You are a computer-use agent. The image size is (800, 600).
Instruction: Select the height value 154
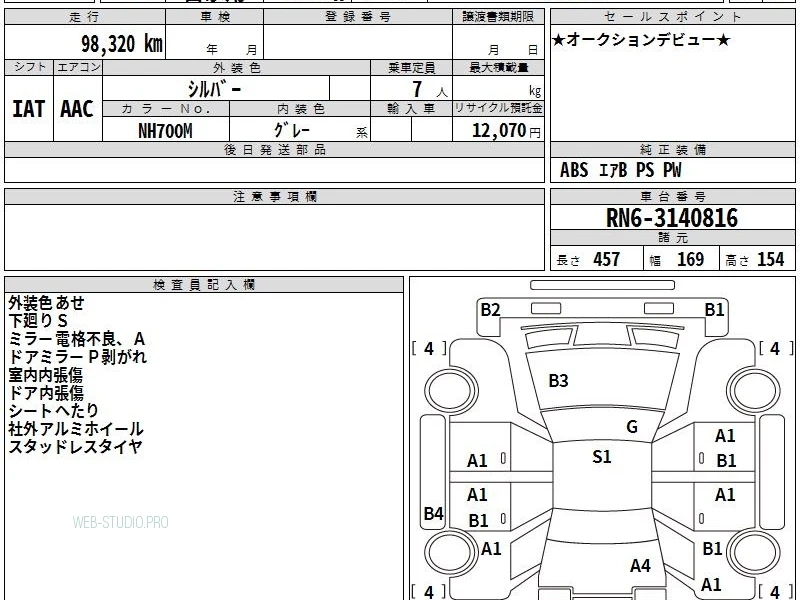[x=770, y=259]
